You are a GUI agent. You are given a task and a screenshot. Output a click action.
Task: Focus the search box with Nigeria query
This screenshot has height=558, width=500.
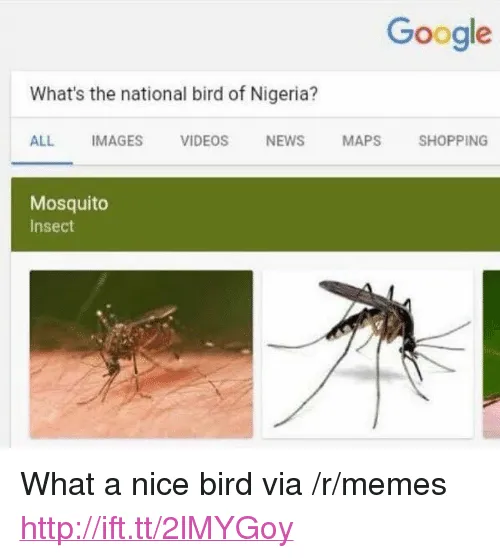click(255, 94)
